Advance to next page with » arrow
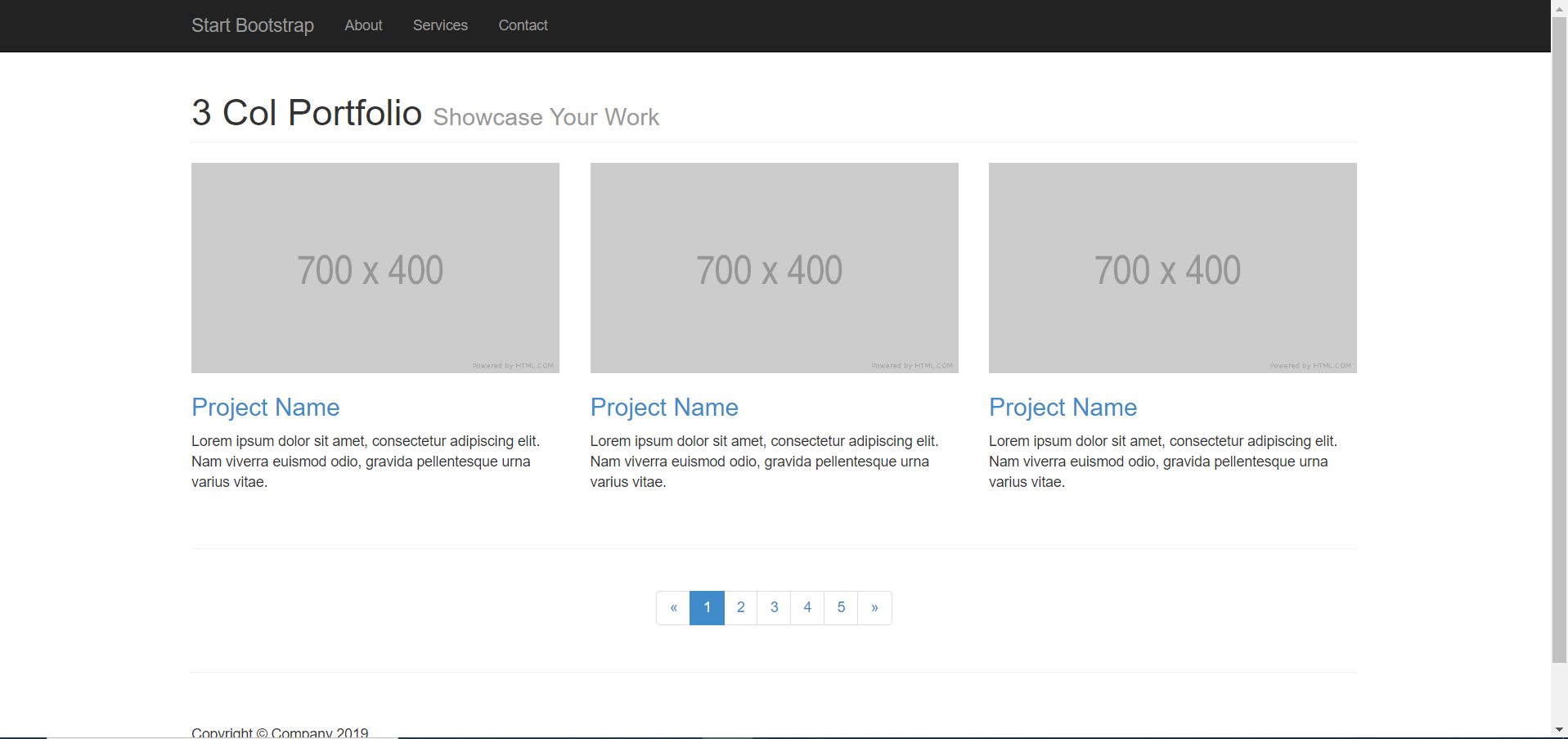Screen dimensions: 1568x739 (x=874, y=607)
